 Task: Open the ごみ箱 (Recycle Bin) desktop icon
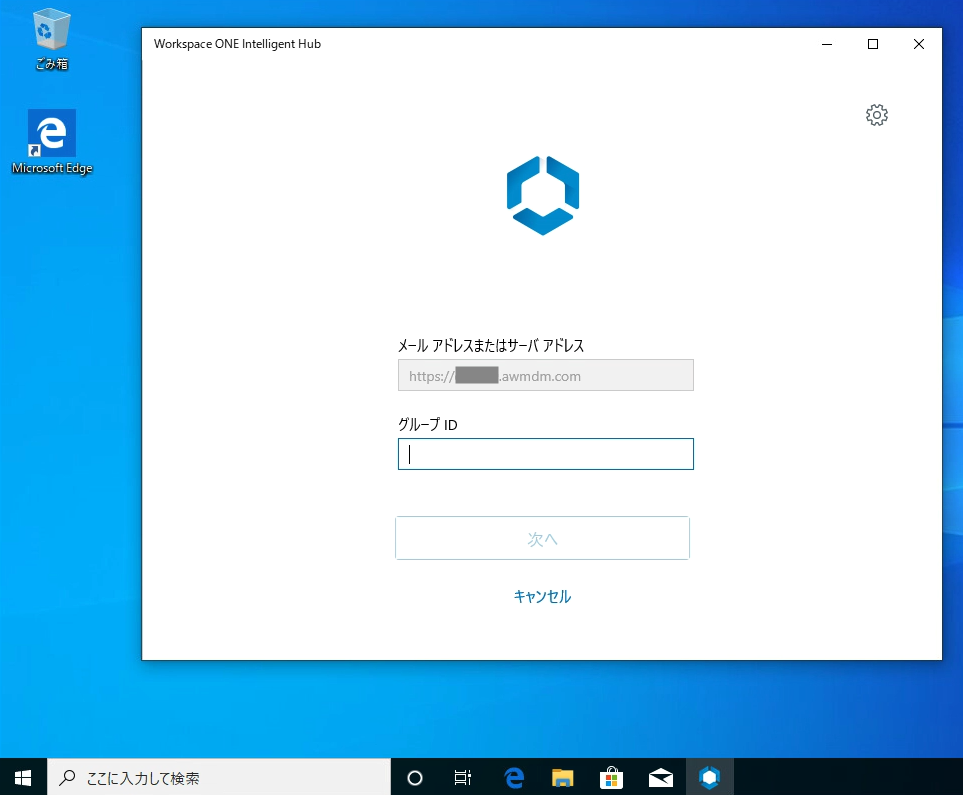point(50,30)
